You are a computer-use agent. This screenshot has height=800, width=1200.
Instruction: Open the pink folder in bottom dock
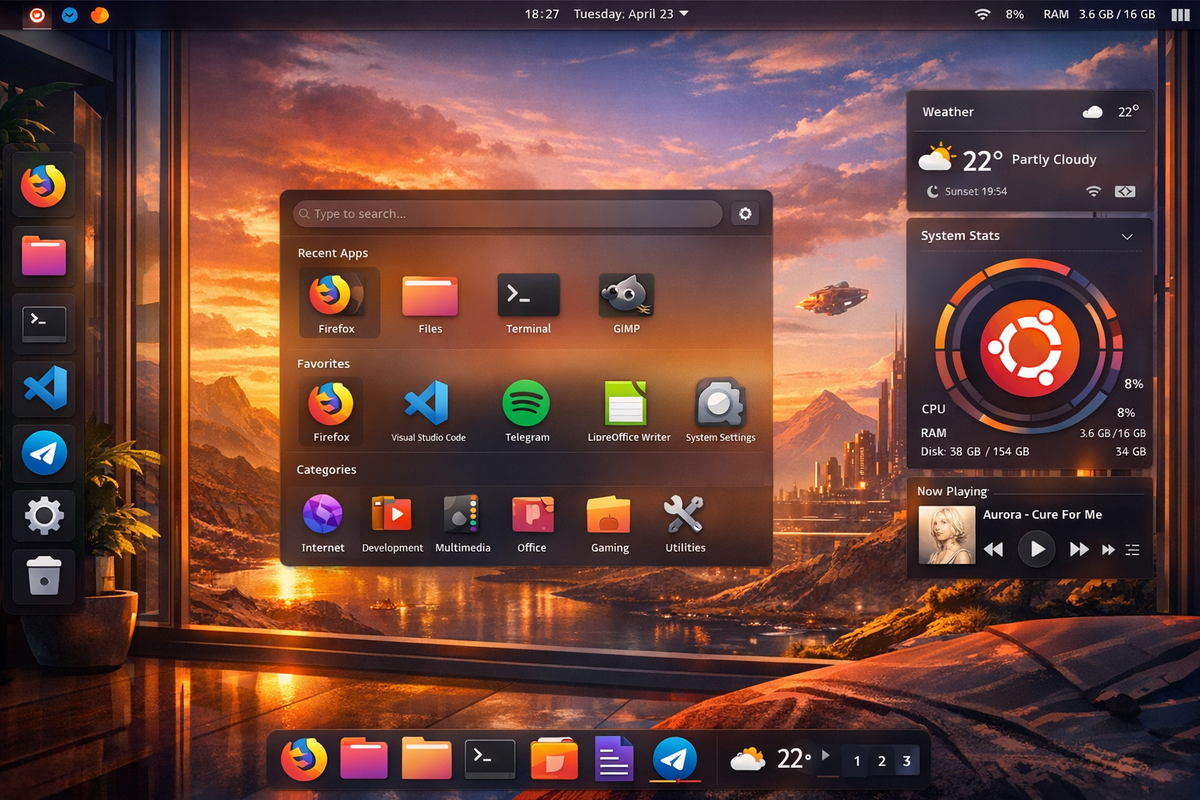(365, 758)
